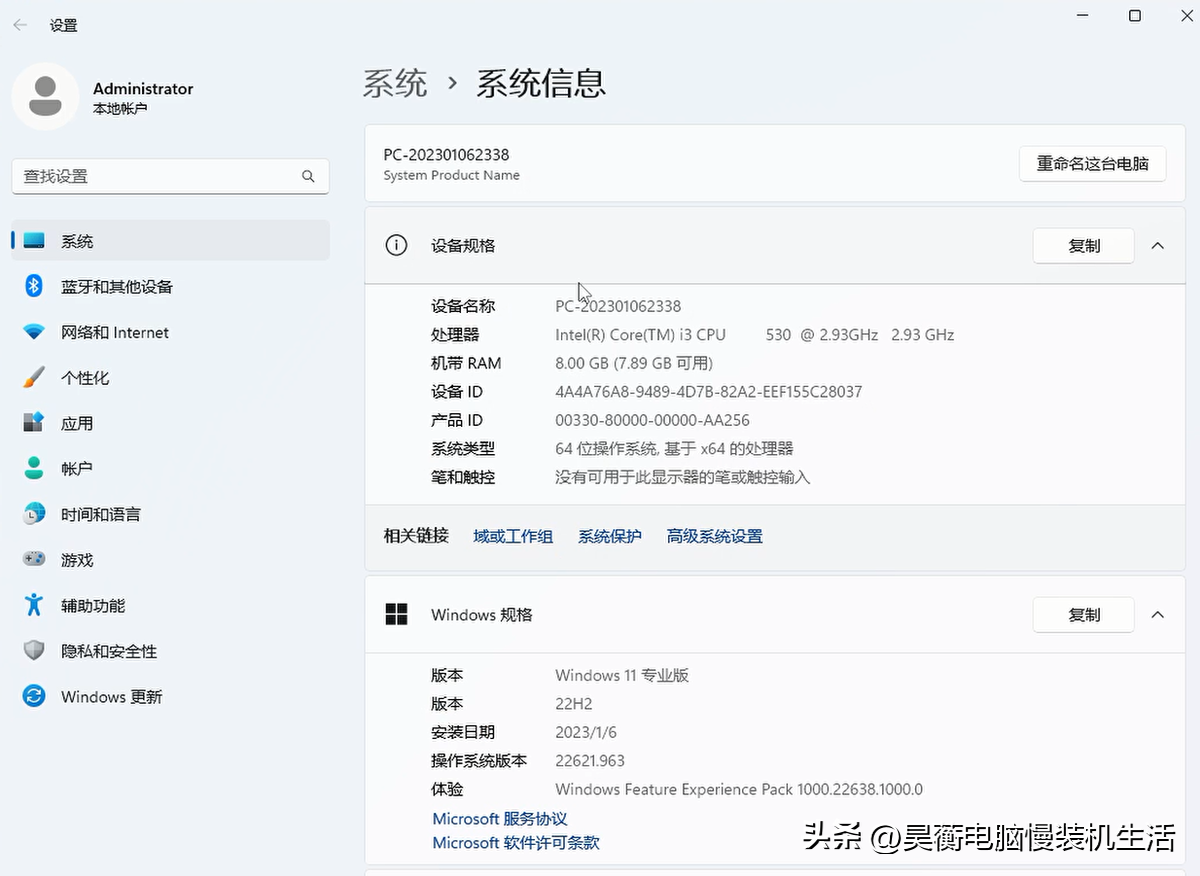The image size is (1200, 876).
Task: Click the RAM value 8.00 GB
Action: tap(634, 364)
